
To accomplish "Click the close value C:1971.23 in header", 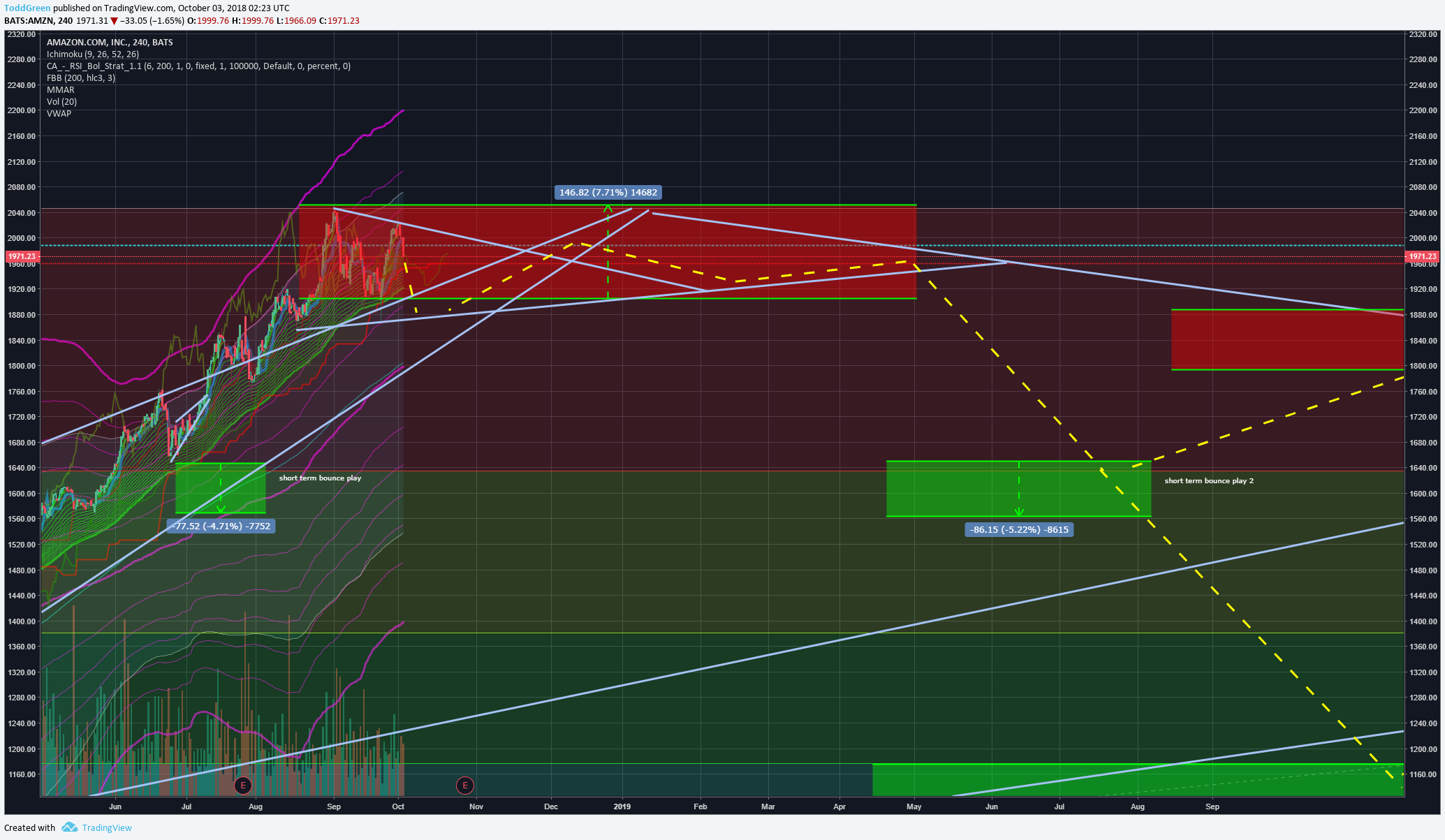I will click(x=339, y=20).
